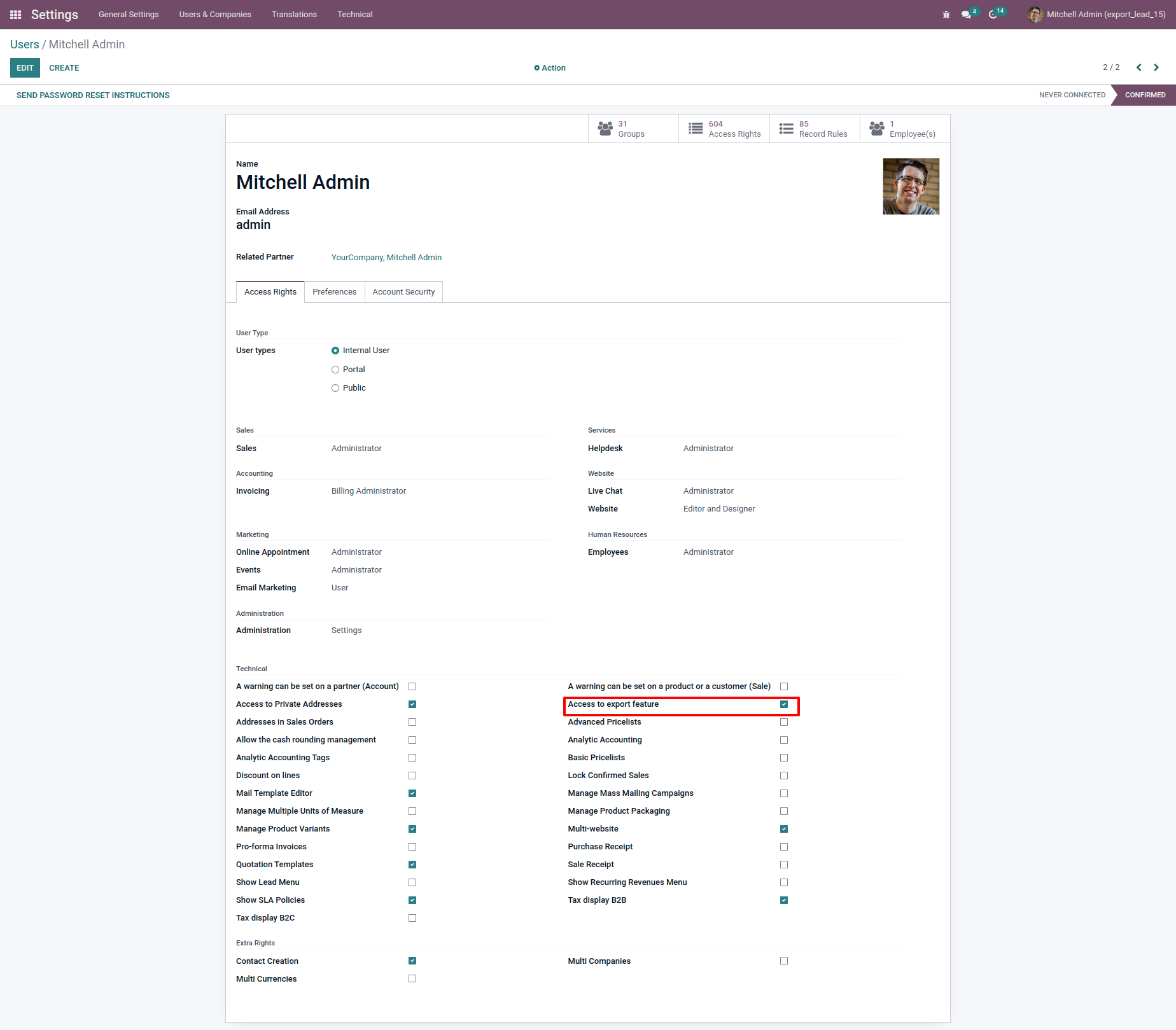Click Send Password Reset Instructions
The width and height of the screenshot is (1176, 1030).
[x=93, y=95]
